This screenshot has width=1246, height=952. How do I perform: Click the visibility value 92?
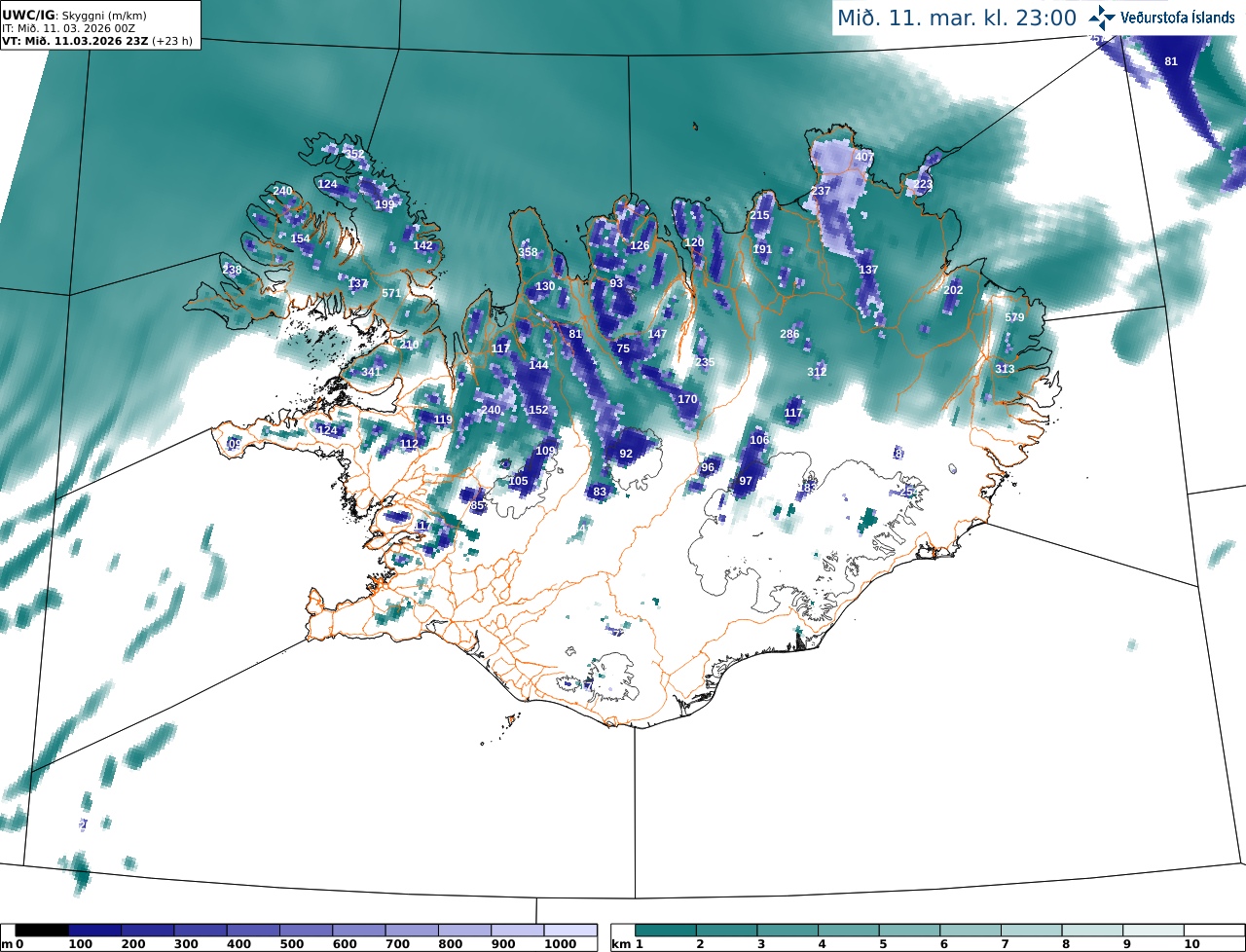pos(626,454)
